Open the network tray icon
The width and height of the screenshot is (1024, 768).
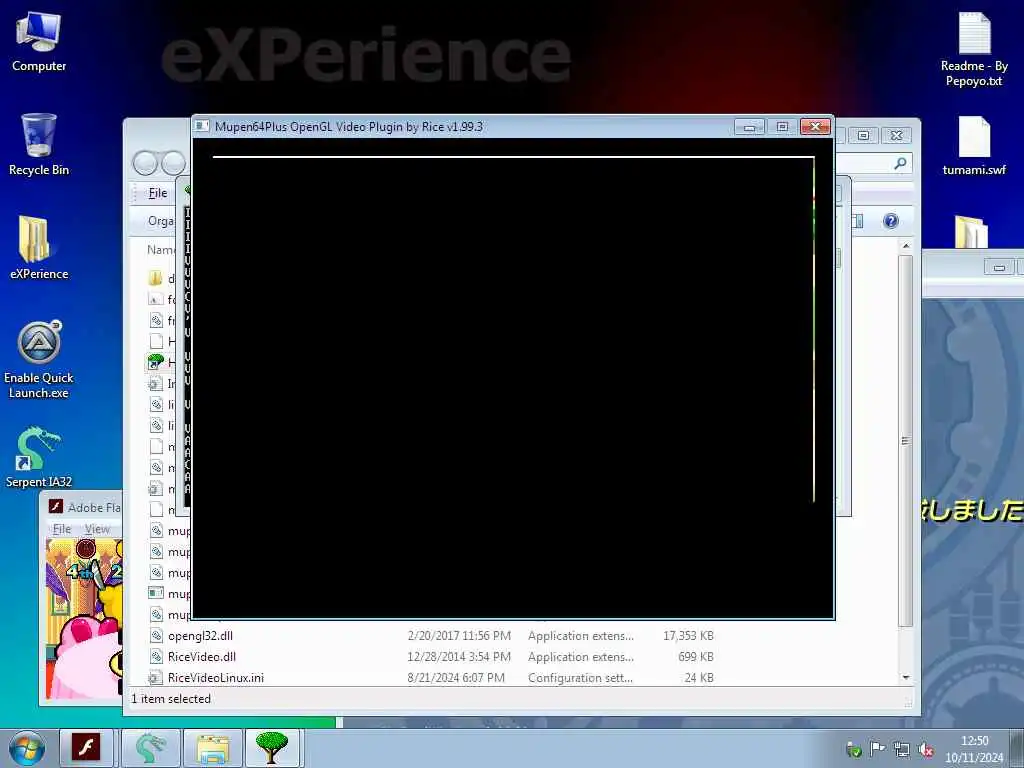901,749
